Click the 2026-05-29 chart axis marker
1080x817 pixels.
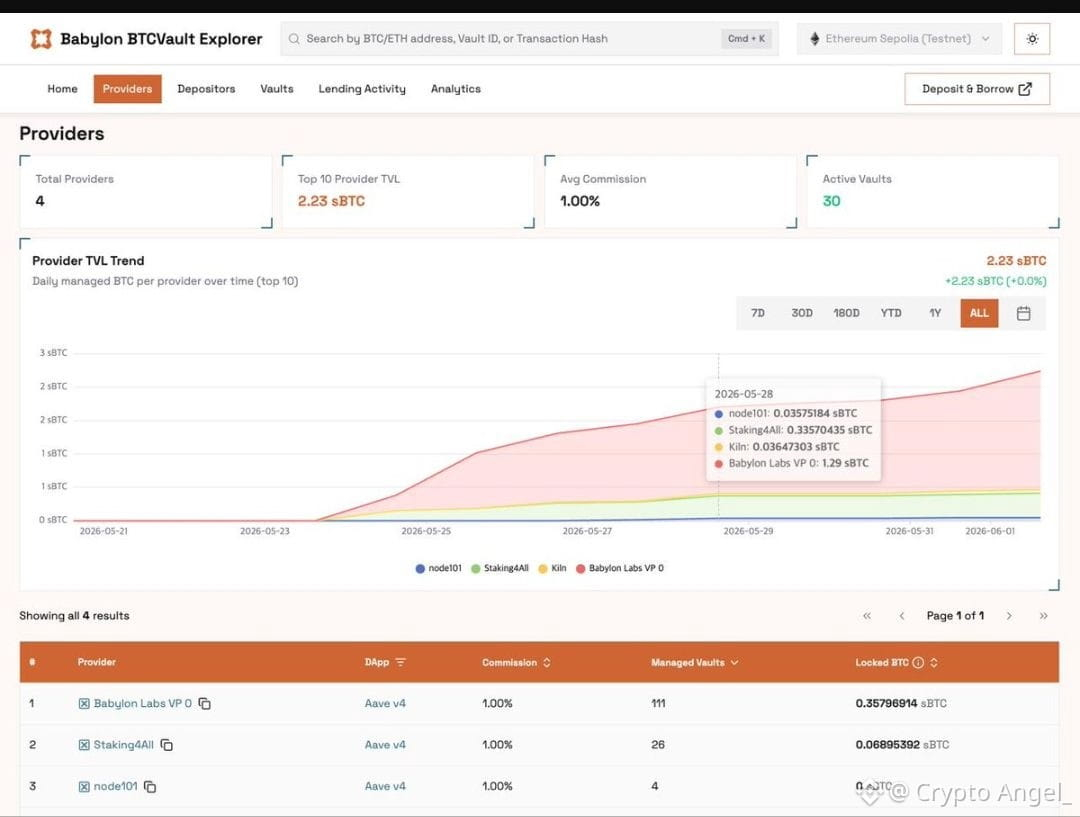(x=748, y=531)
